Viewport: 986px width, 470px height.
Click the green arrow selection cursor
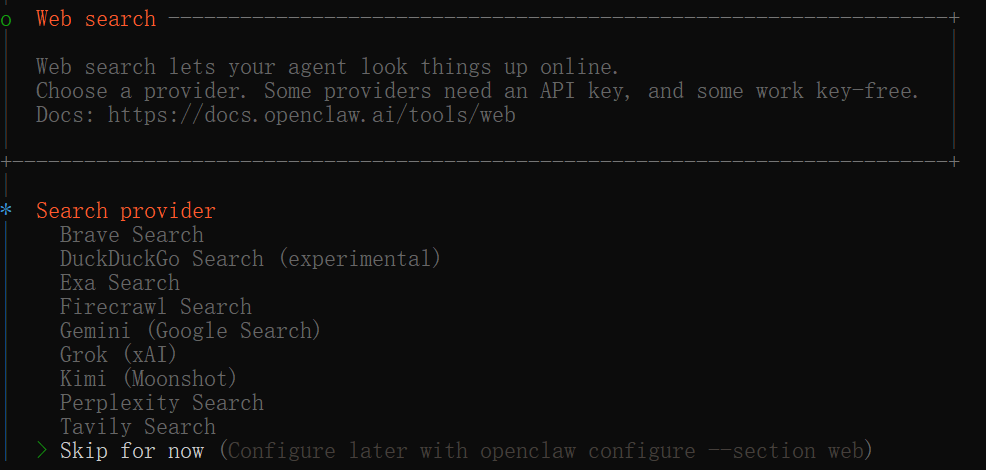[x=42, y=450]
